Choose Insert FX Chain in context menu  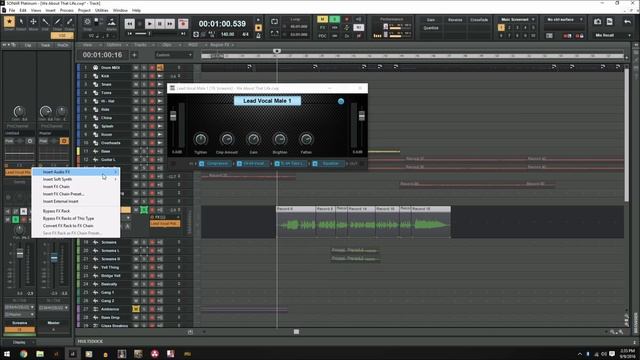[76, 187]
